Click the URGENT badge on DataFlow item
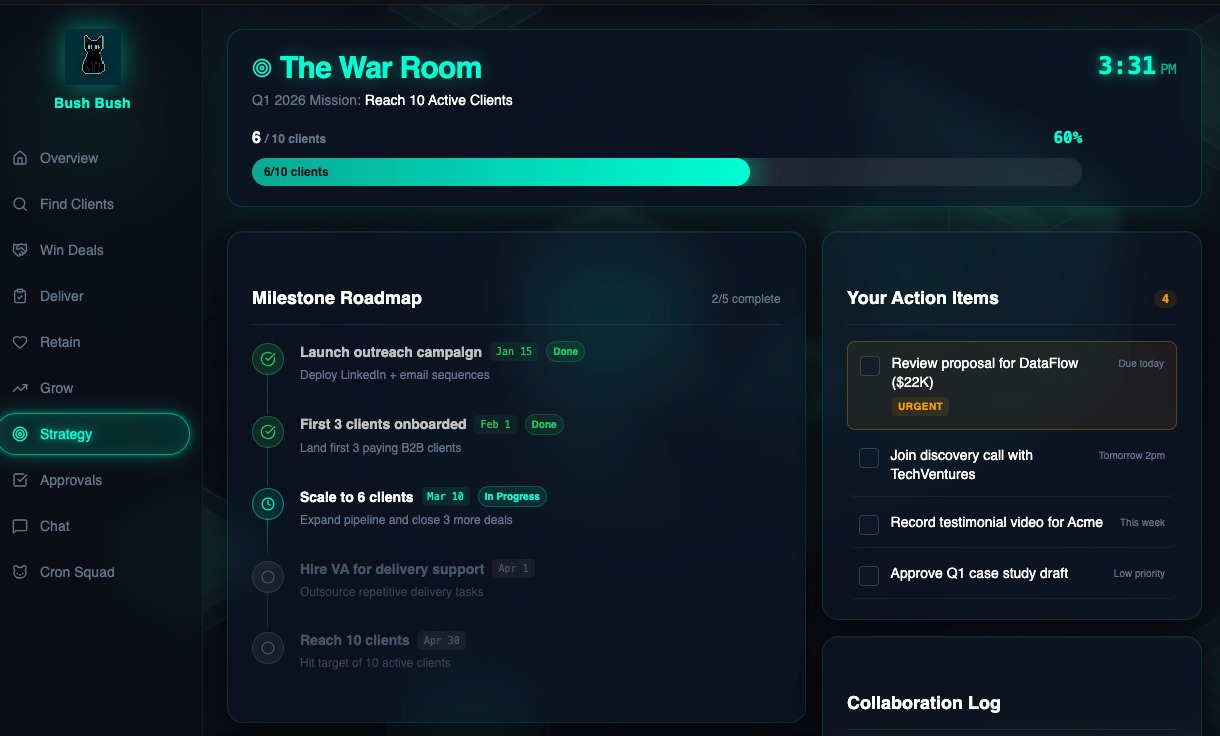The width and height of the screenshot is (1220, 736). (920, 406)
